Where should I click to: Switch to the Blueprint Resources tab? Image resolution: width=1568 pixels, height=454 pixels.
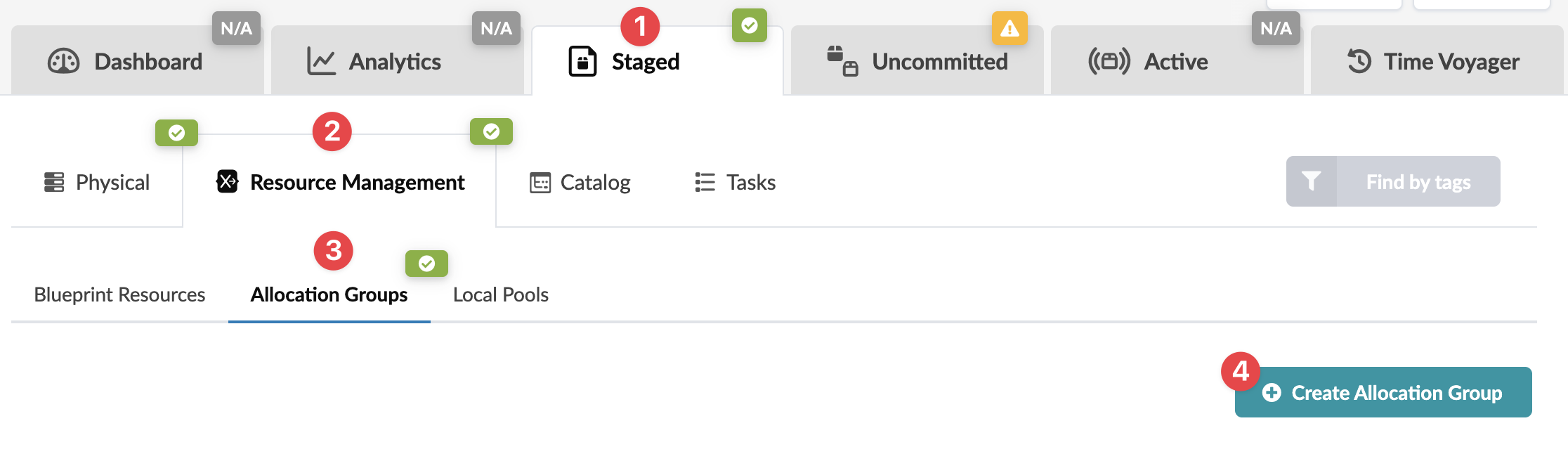pos(119,294)
